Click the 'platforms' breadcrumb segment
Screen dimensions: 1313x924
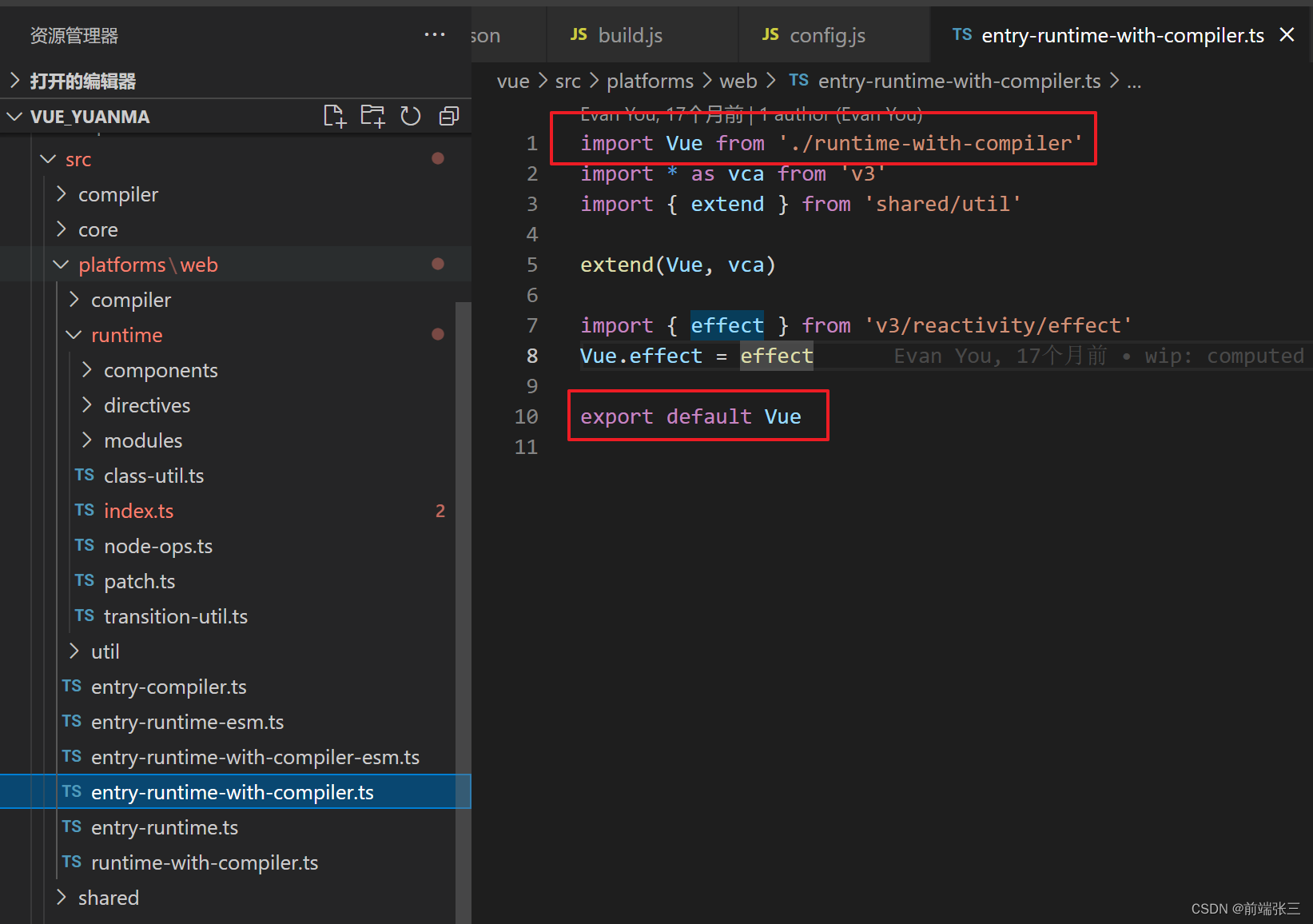(x=650, y=81)
